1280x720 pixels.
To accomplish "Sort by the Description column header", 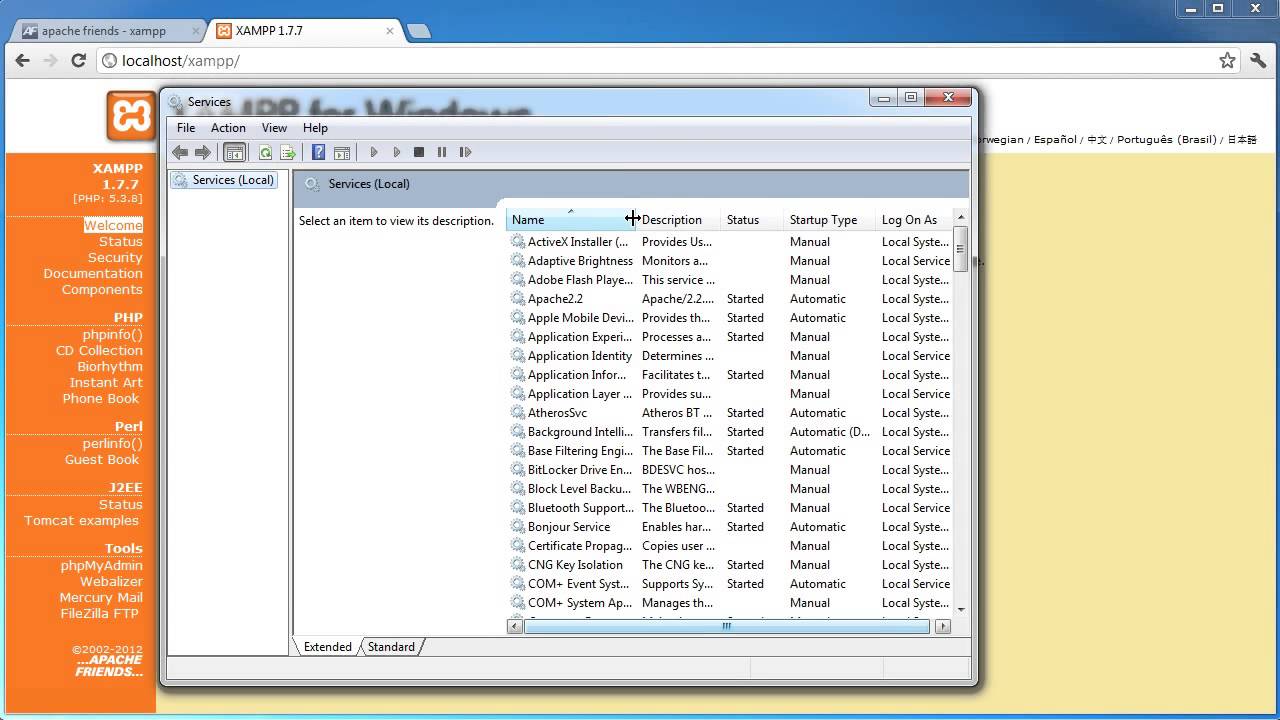I will coord(678,220).
